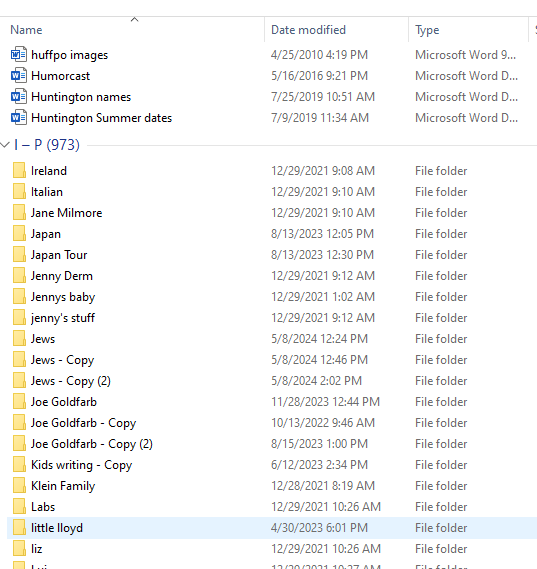Image resolution: width=537 pixels, height=569 pixels.
Task: Click date 10/13/2022 9:46 AM
Action: [323, 423]
